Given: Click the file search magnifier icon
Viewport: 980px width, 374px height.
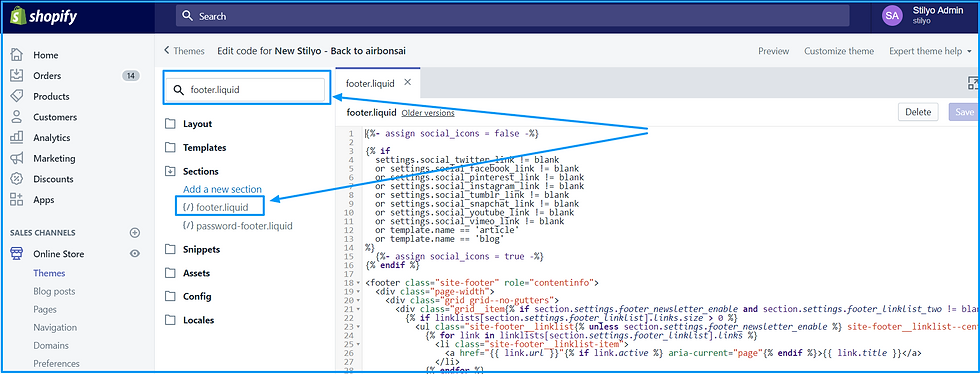Looking at the screenshot, I should [179, 90].
